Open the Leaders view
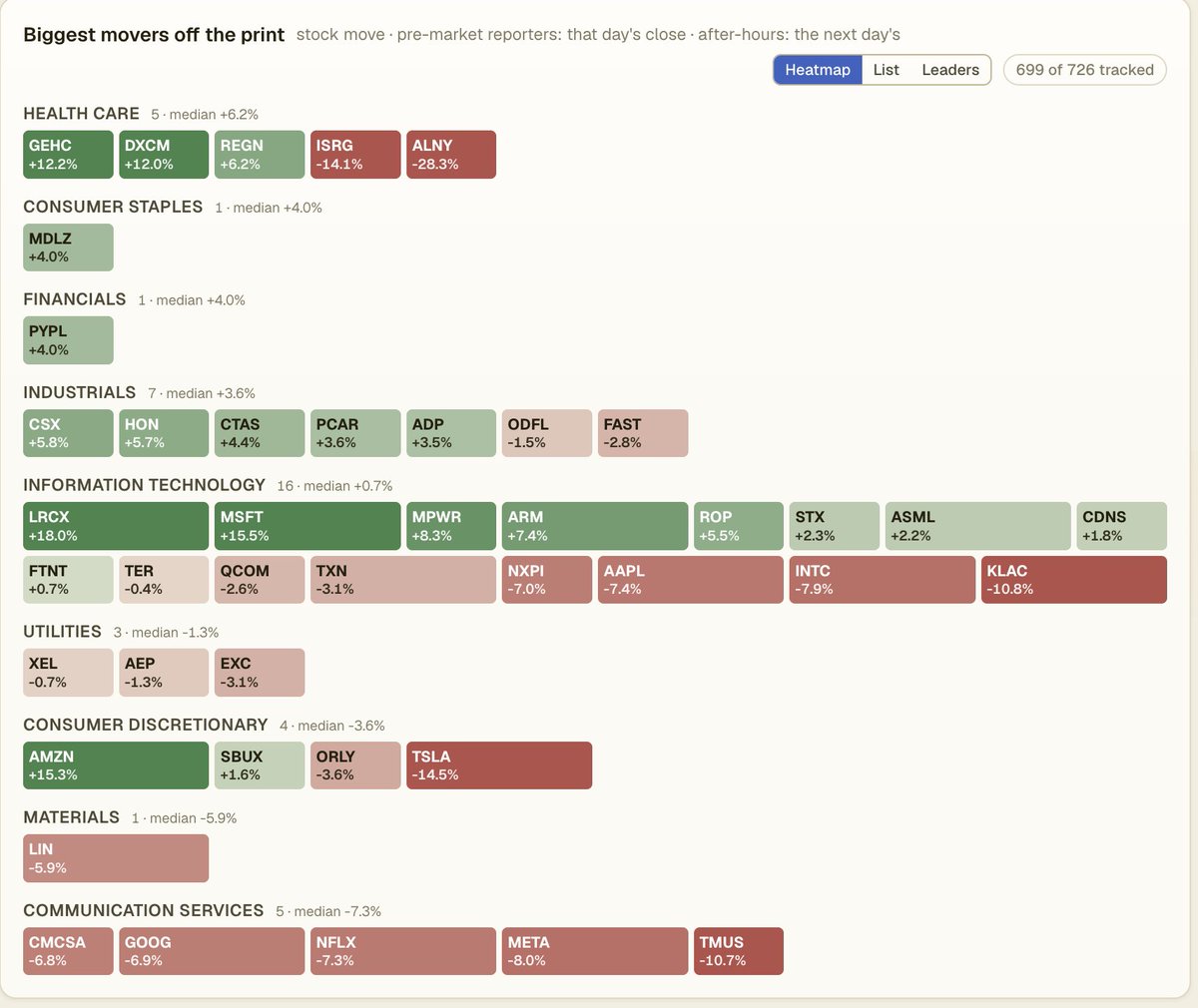This screenshot has height=1008, width=1198. pyautogui.click(x=949, y=70)
